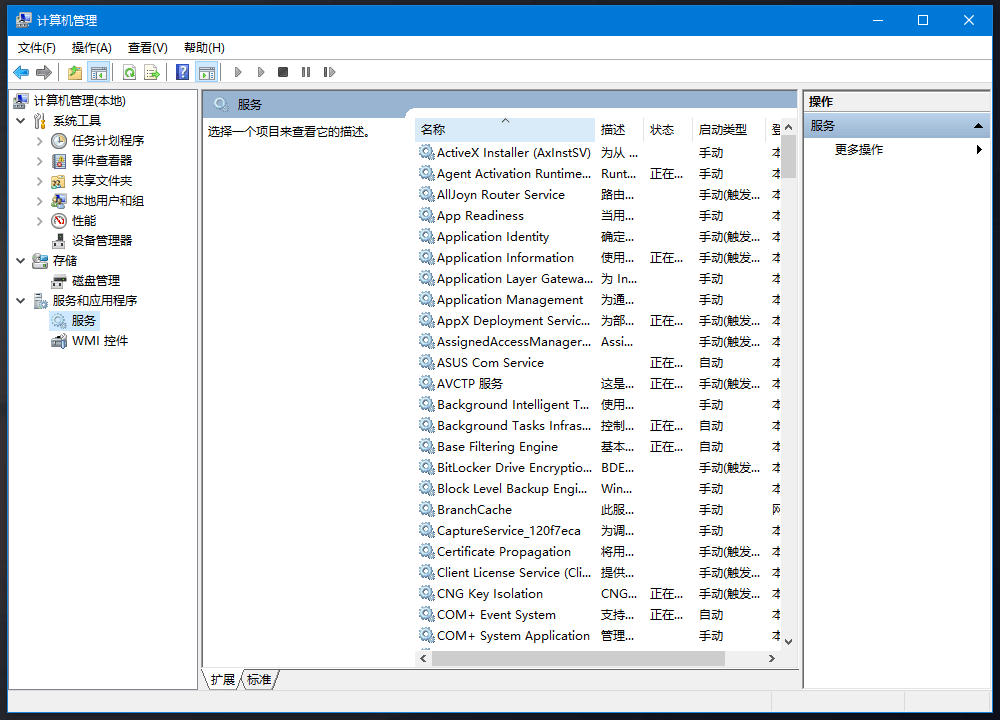
Task: Expand the 任务计划程序 node chevron
Action: tap(40, 141)
